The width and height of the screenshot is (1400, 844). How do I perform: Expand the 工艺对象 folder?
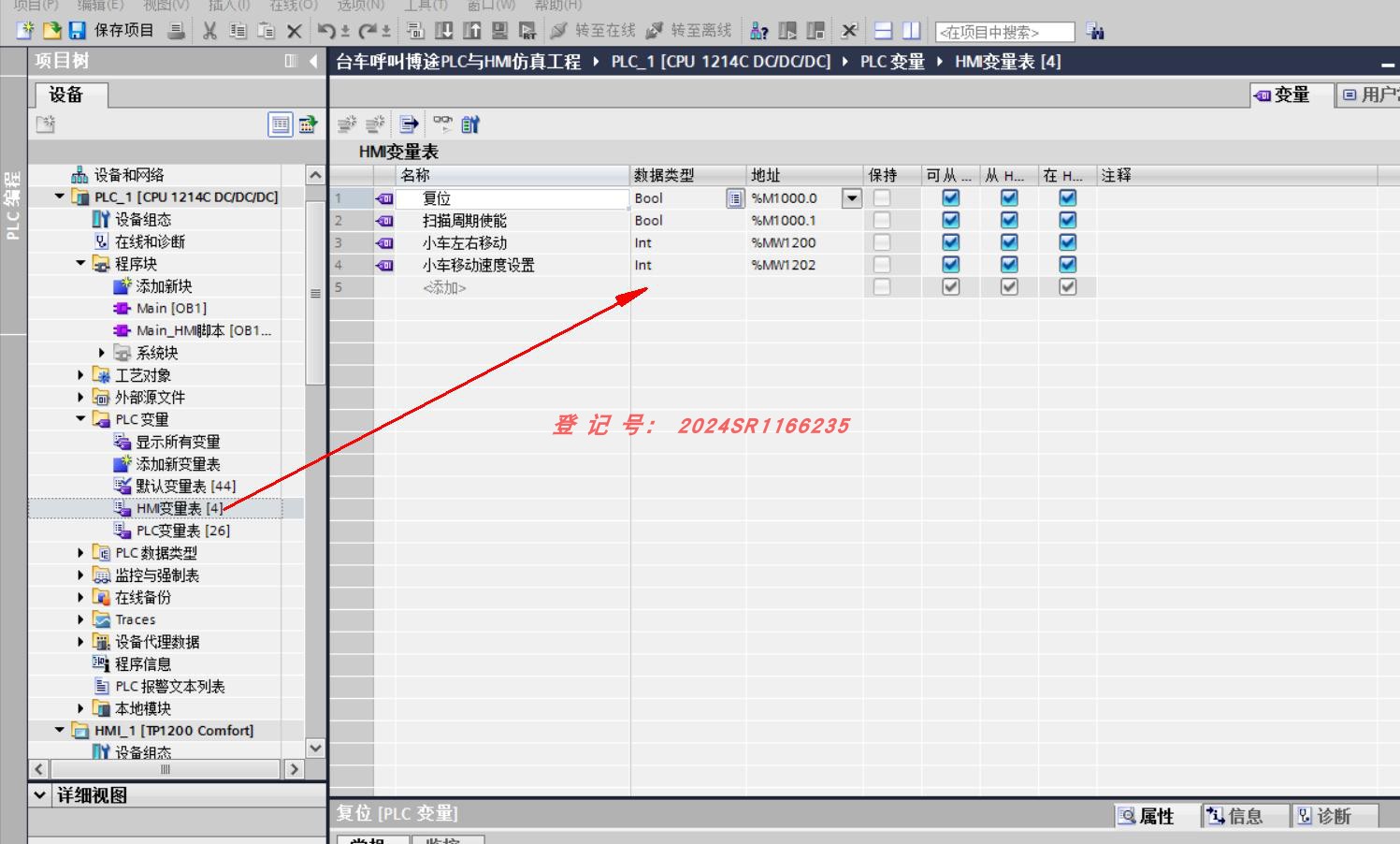coord(80,375)
